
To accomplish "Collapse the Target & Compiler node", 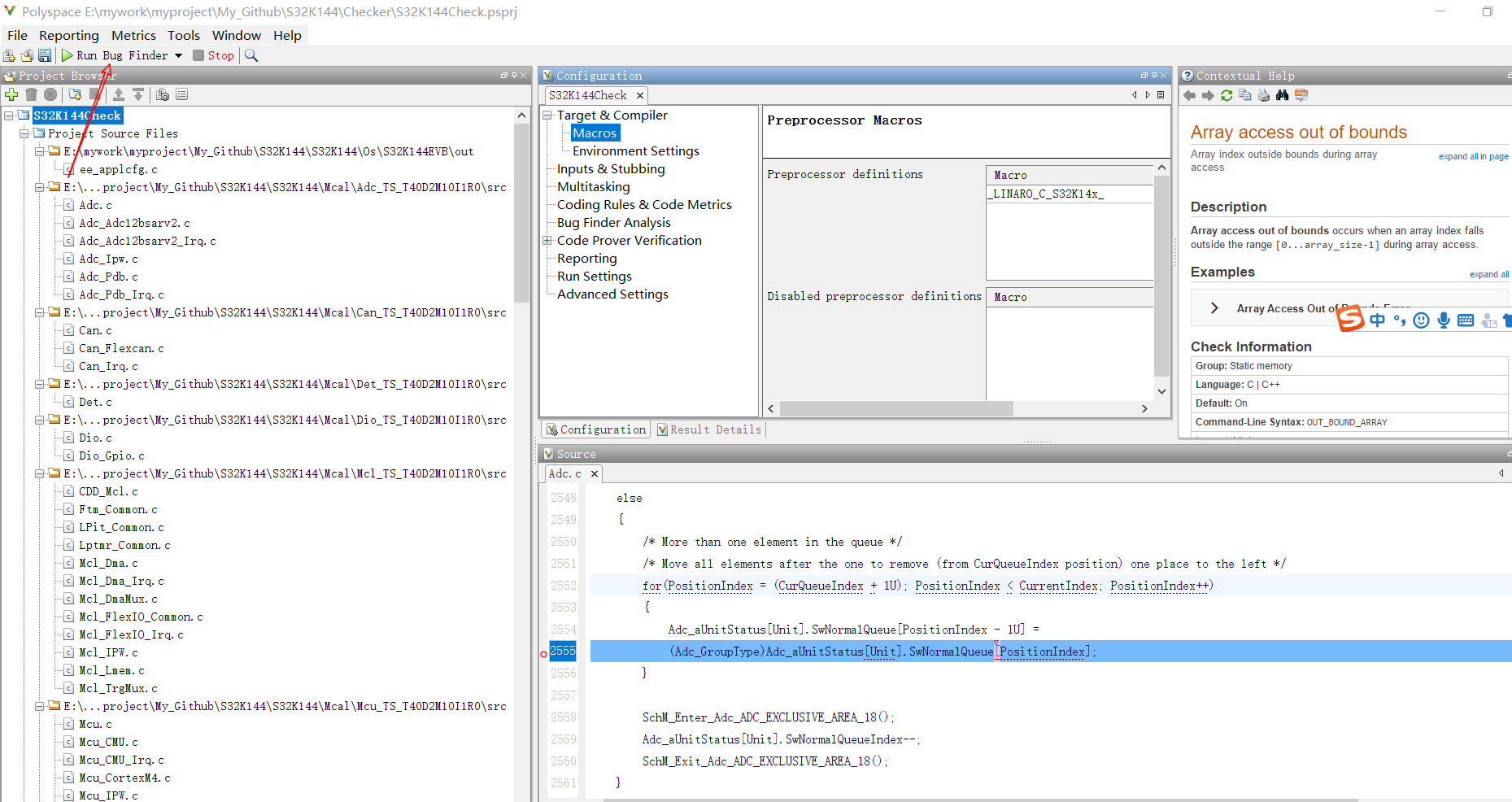I will click(x=548, y=116).
